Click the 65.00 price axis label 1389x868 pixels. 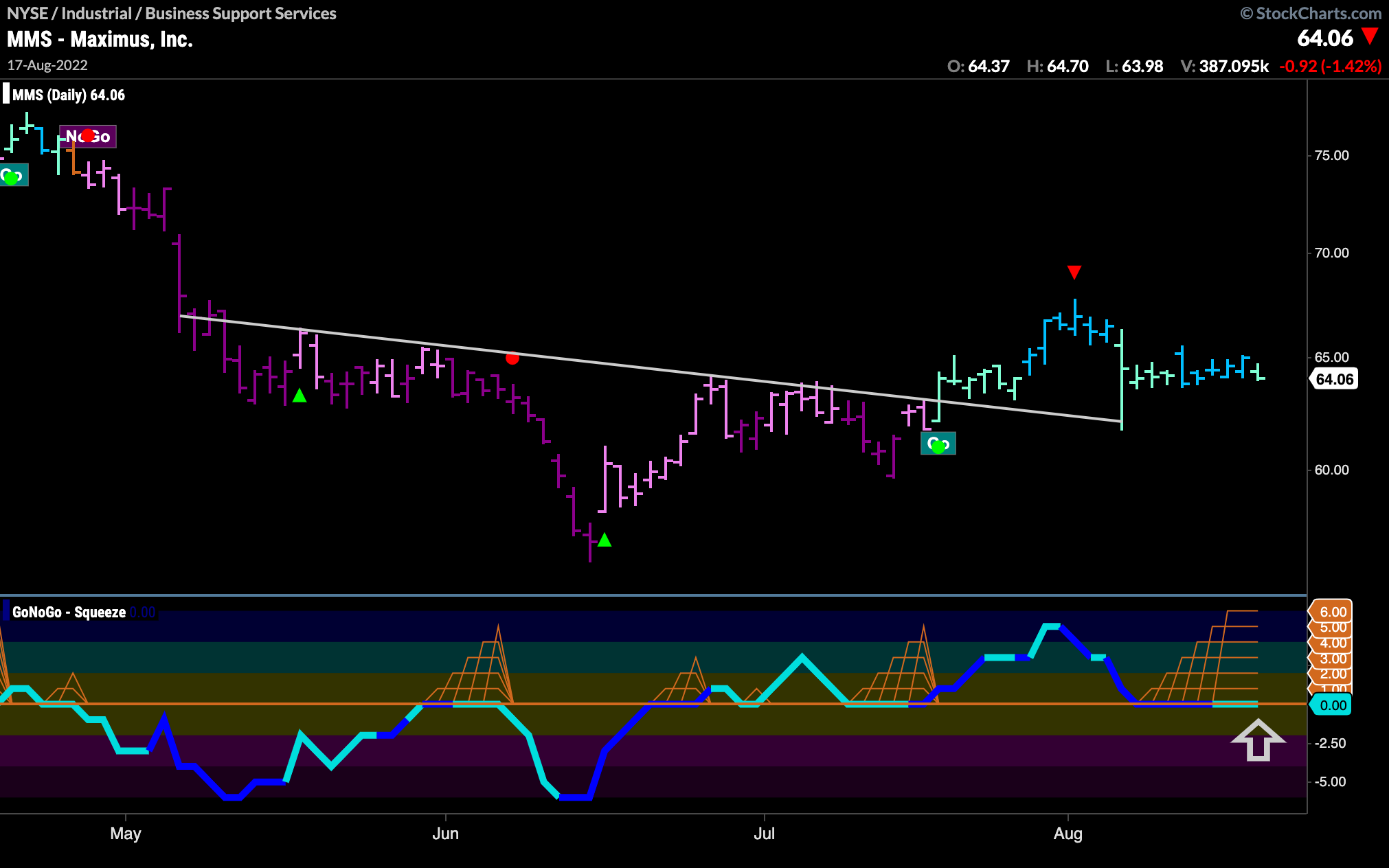(1331, 357)
